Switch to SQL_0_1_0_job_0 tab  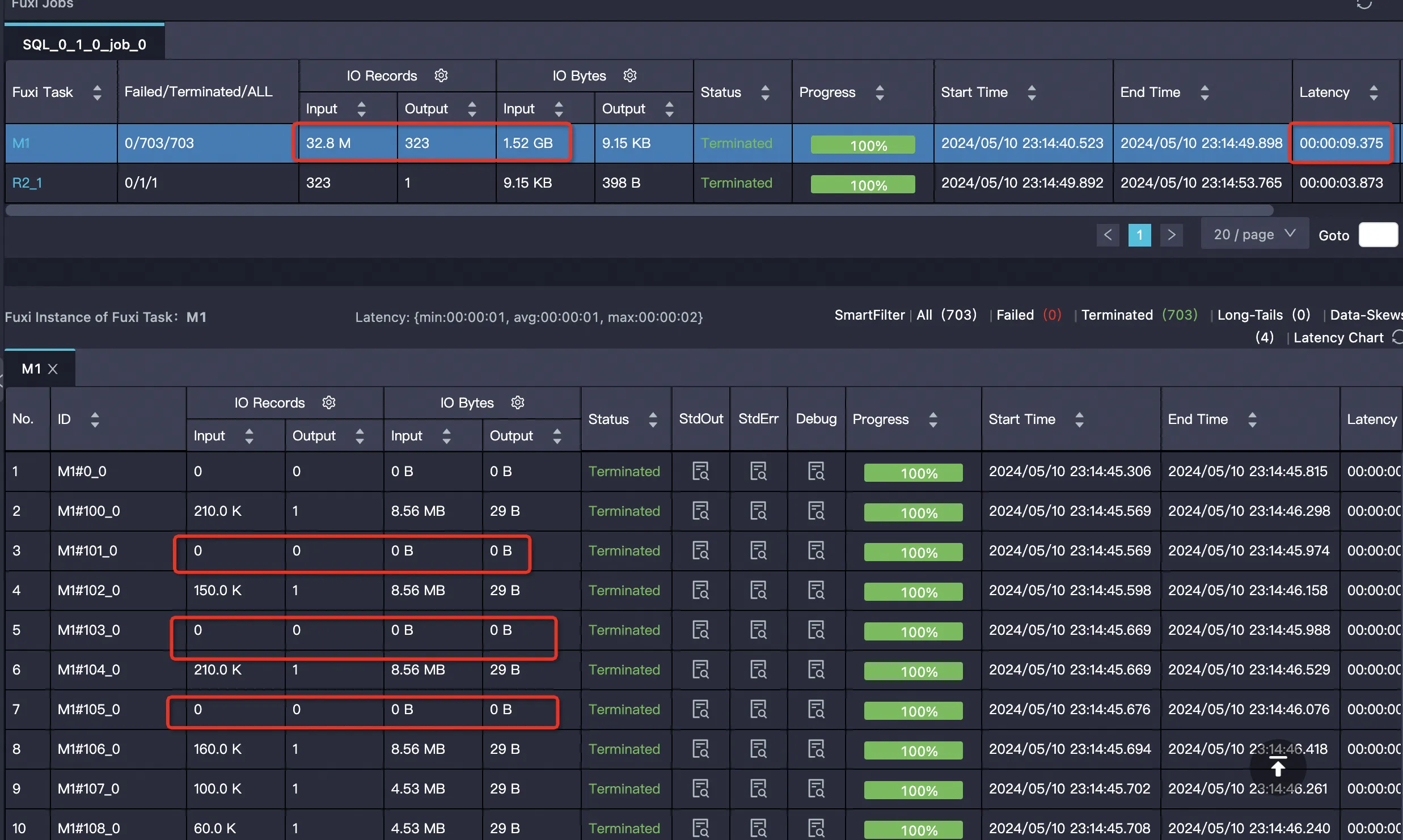click(84, 44)
